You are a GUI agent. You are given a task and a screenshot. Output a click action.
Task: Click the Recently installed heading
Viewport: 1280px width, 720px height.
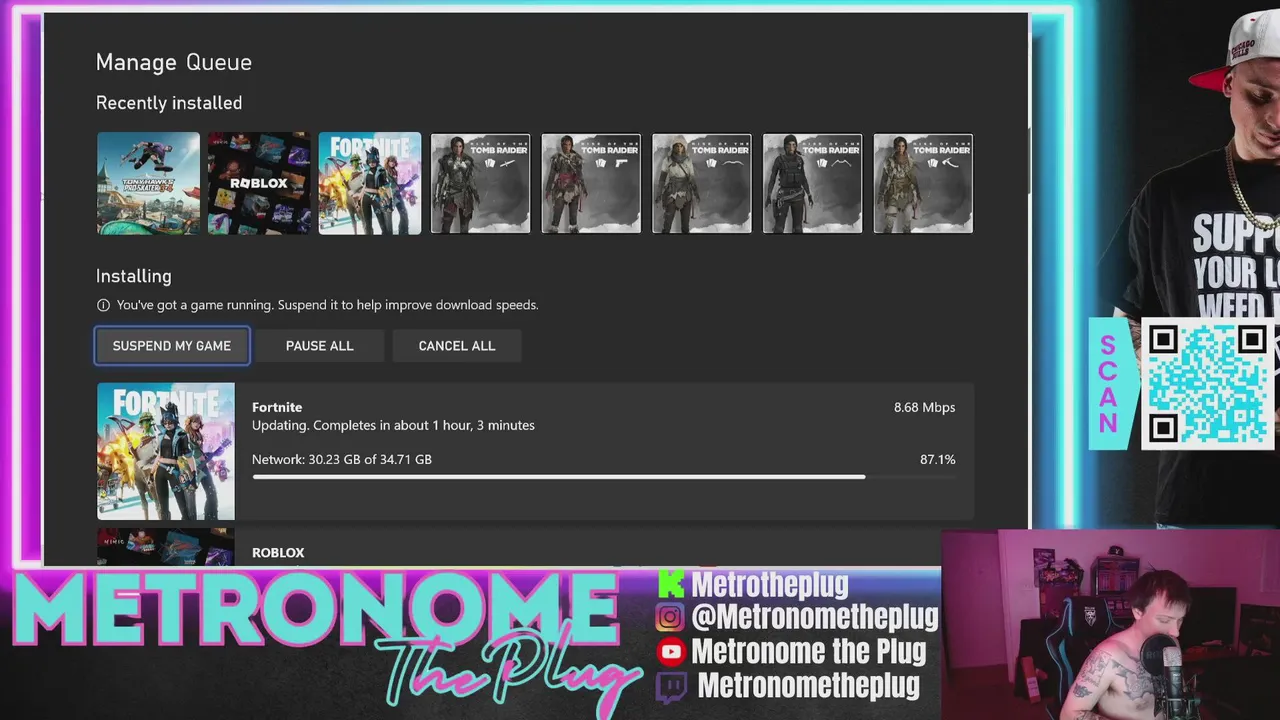(x=169, y=103)
